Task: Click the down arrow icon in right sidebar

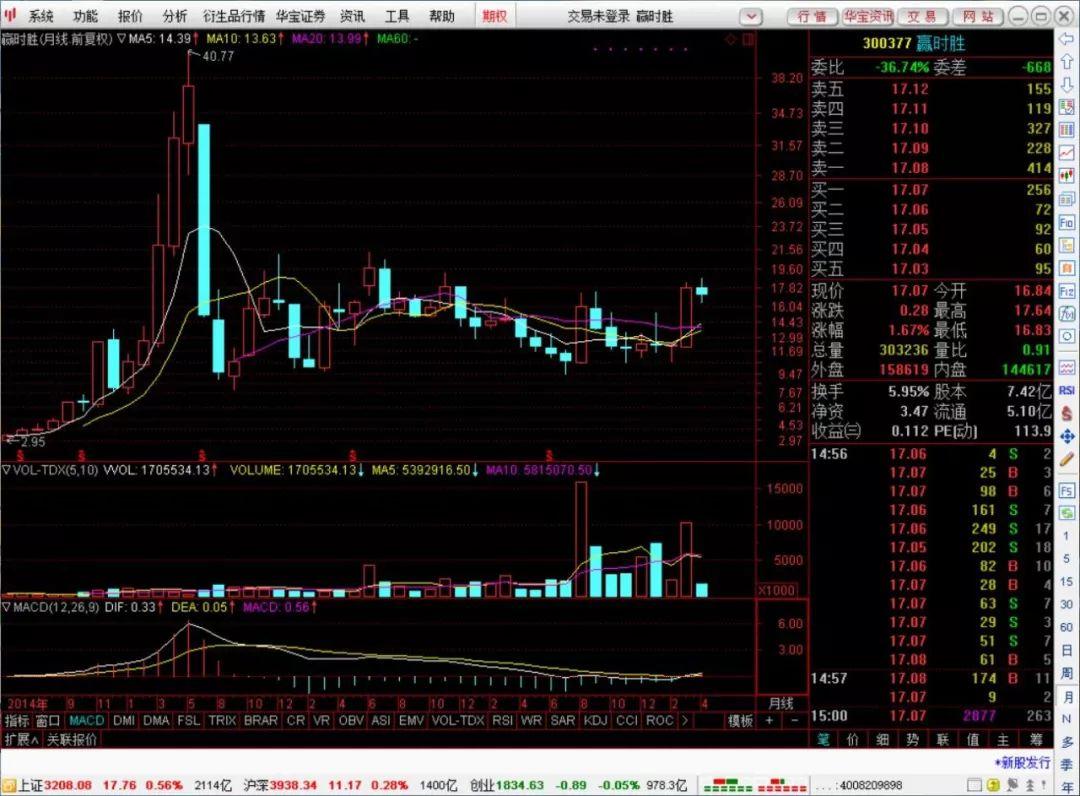Action: tap(1066, 85)
